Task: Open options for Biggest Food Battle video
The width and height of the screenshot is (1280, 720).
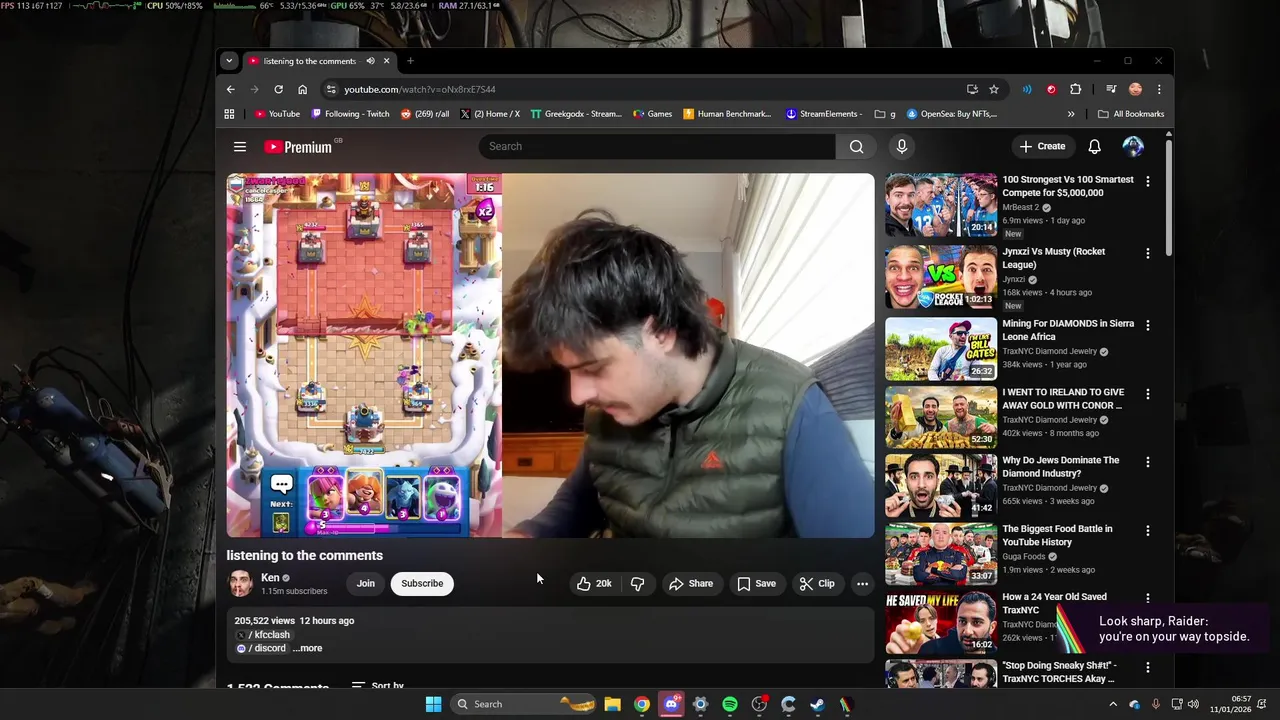Action: click(x=1147, y=530)
